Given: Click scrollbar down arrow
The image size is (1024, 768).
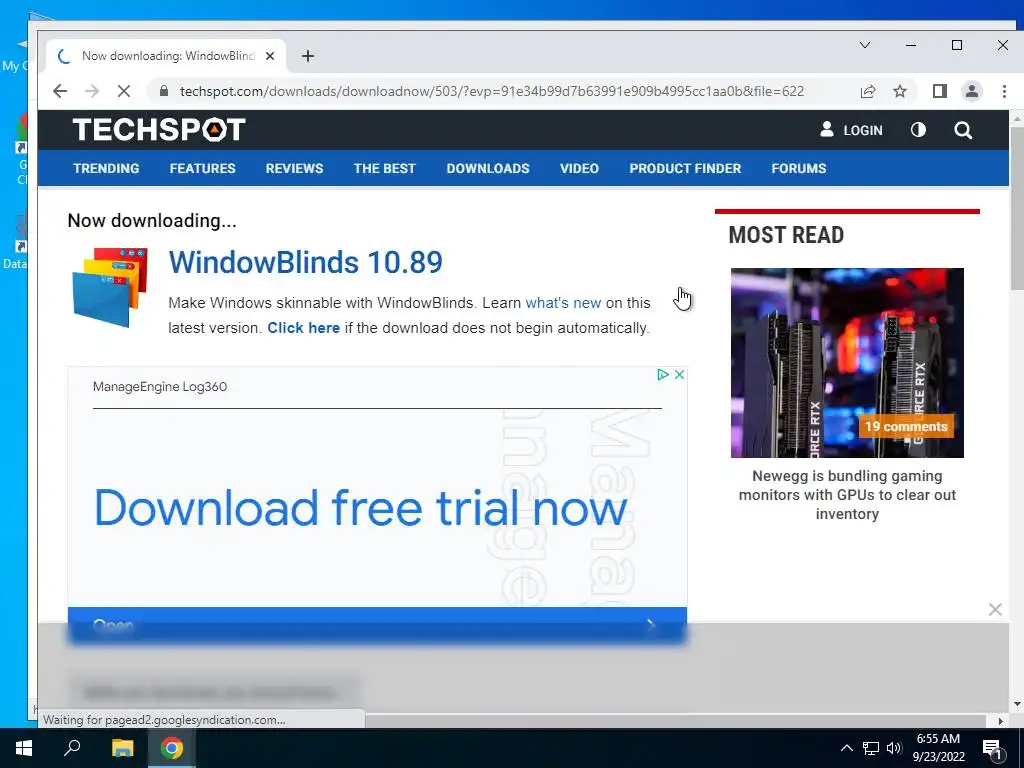Looking at the screenshot, I should pos(1017,704).
